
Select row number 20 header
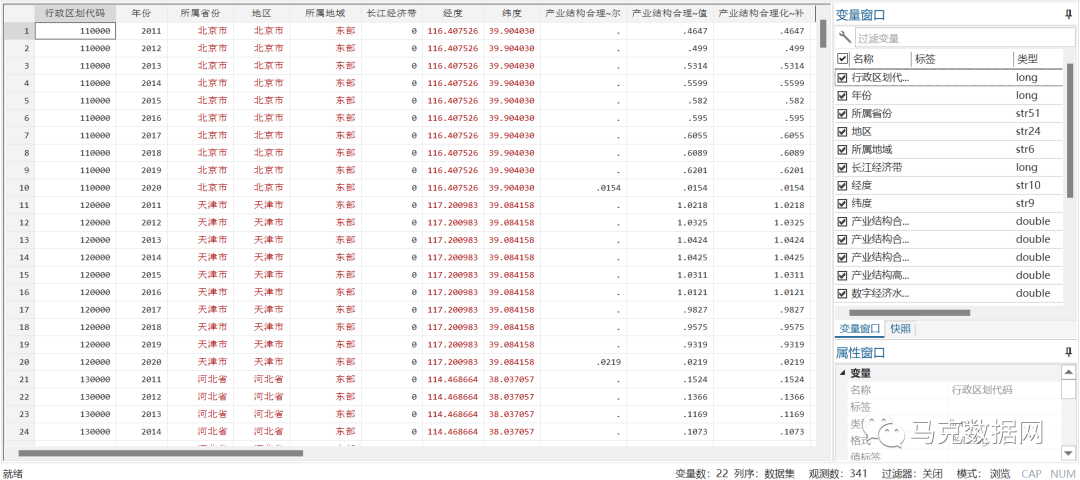click(x=18, y=362)
